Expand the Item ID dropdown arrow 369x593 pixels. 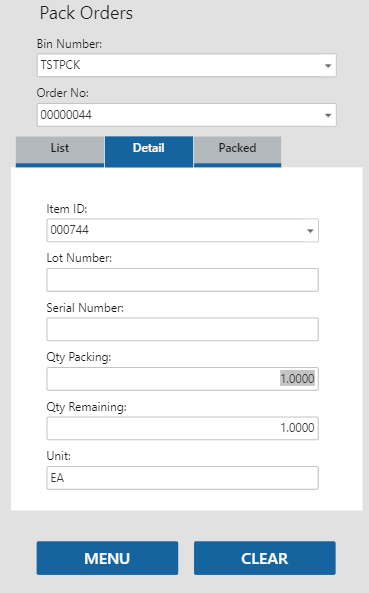(310, 231)
